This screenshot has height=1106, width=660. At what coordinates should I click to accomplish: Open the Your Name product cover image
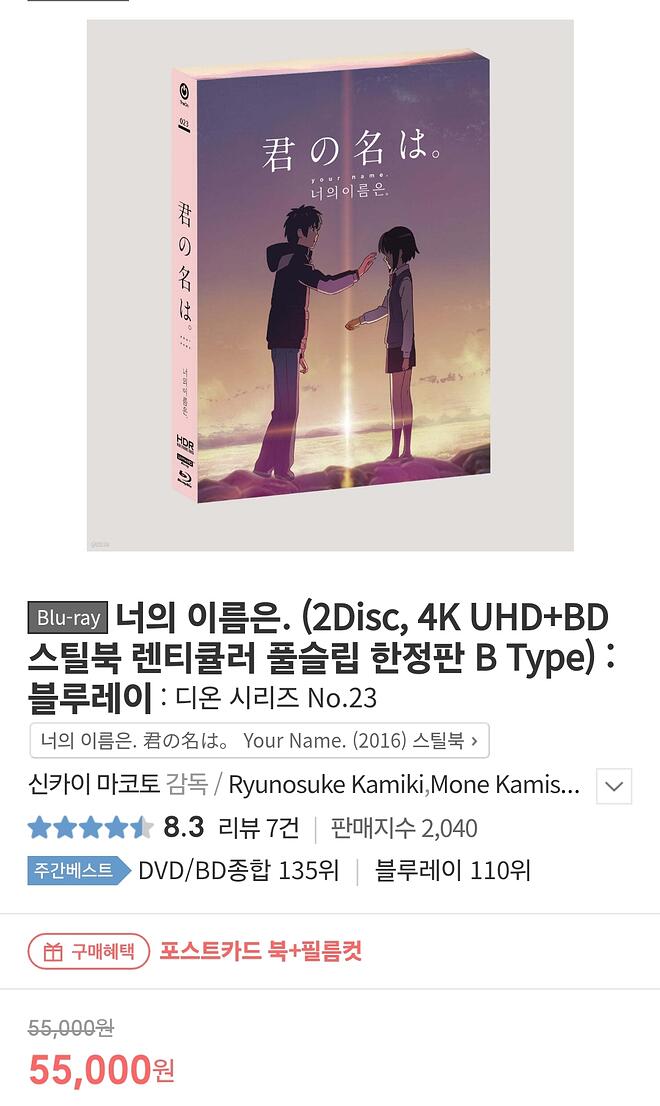pyautogui.click(x=330, y=285)
